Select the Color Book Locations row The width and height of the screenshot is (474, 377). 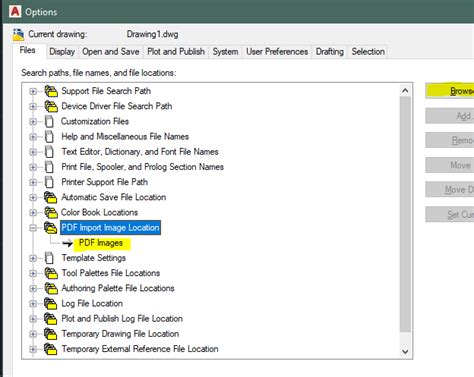[99, 213]
